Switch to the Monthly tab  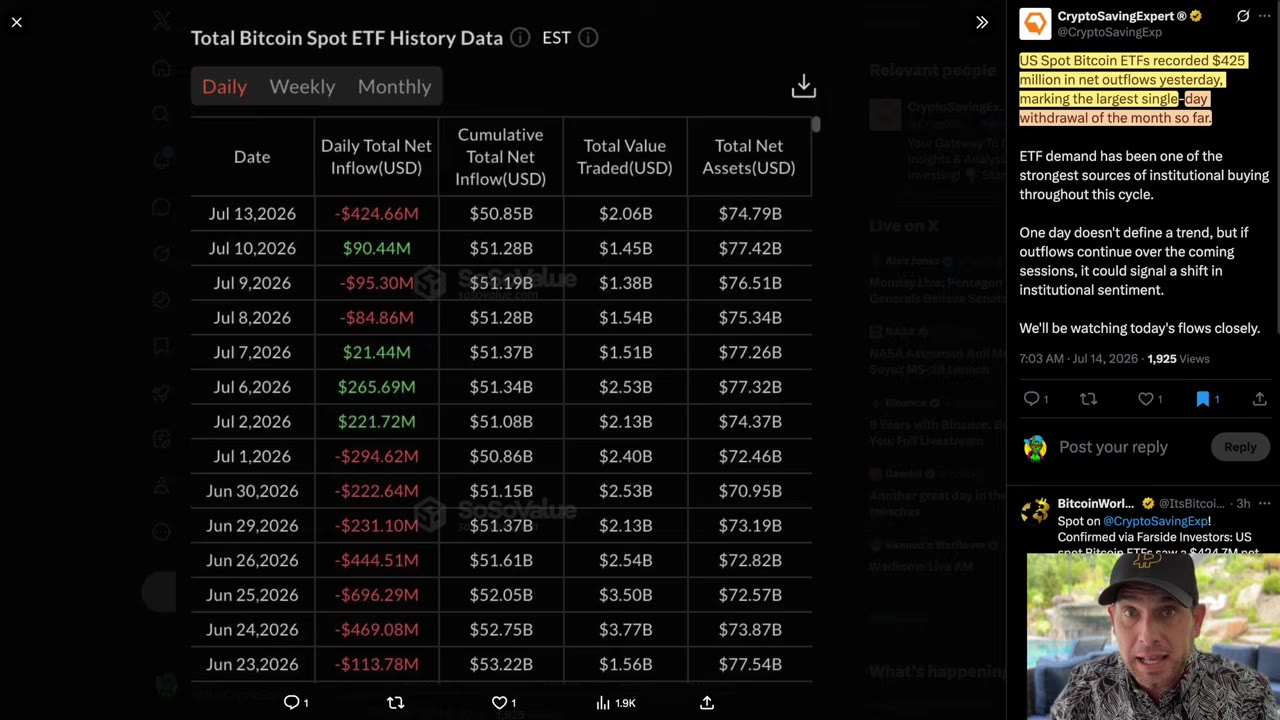[x=394, y=87]
